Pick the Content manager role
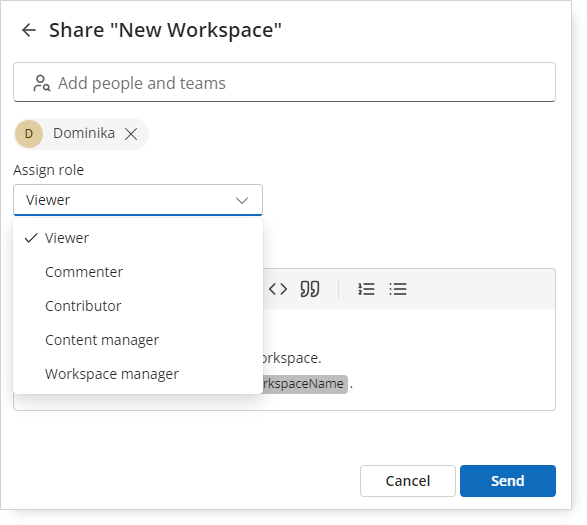 138,340
